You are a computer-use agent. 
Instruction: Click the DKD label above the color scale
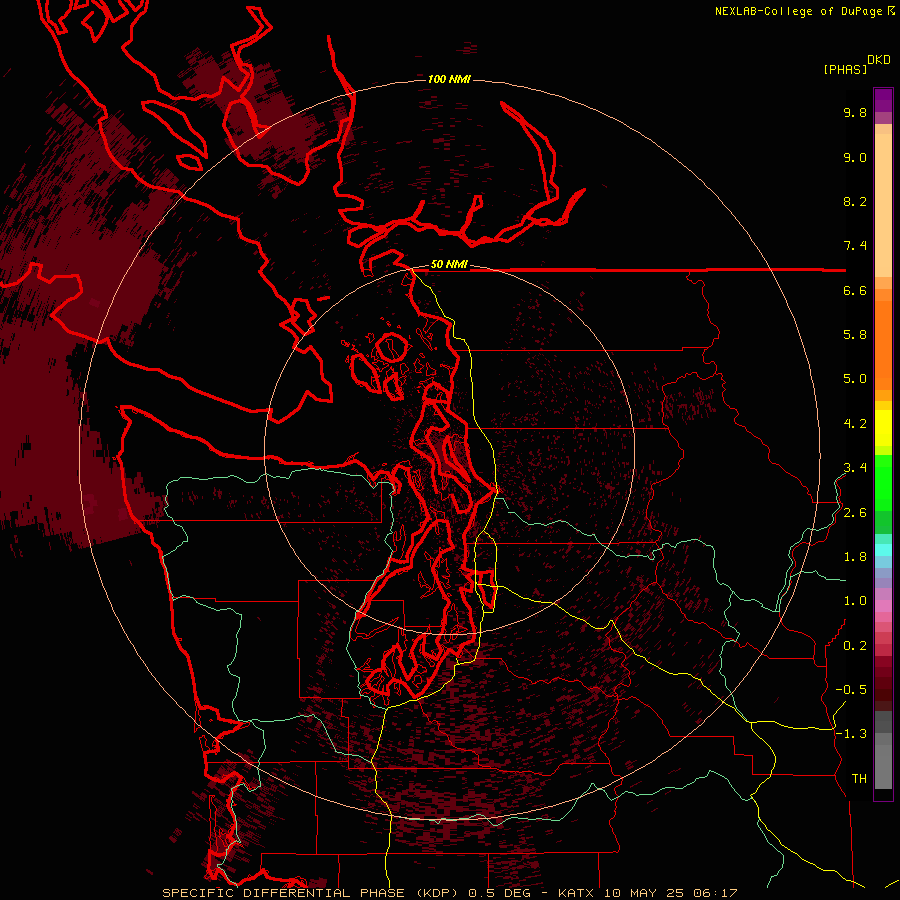[879, 60]
